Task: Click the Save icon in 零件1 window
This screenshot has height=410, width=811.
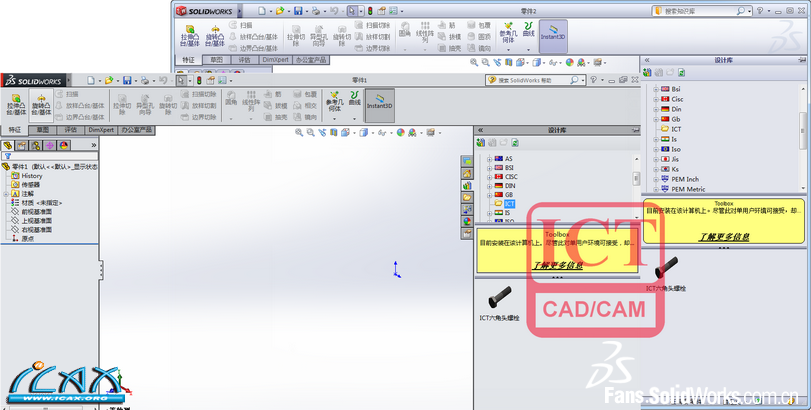Action: coord(127,80)
